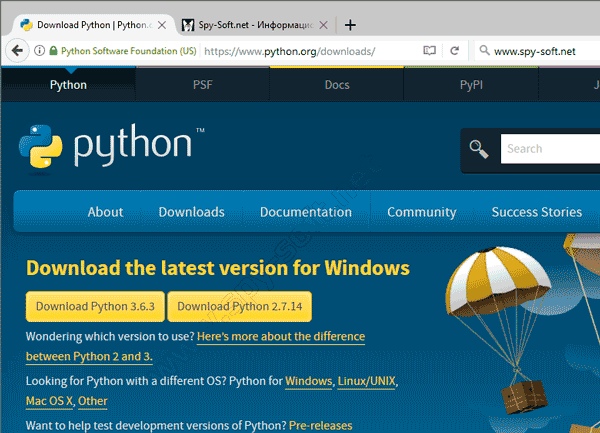Reload the page with the refresh icon
The image size is (600, 433).
[x=454, y=50]
